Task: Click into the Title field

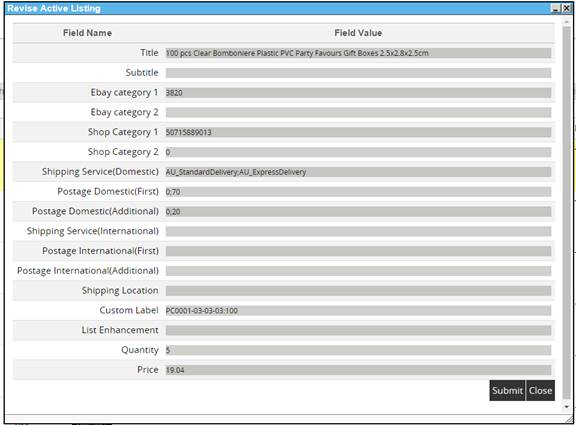Action: 358,53
